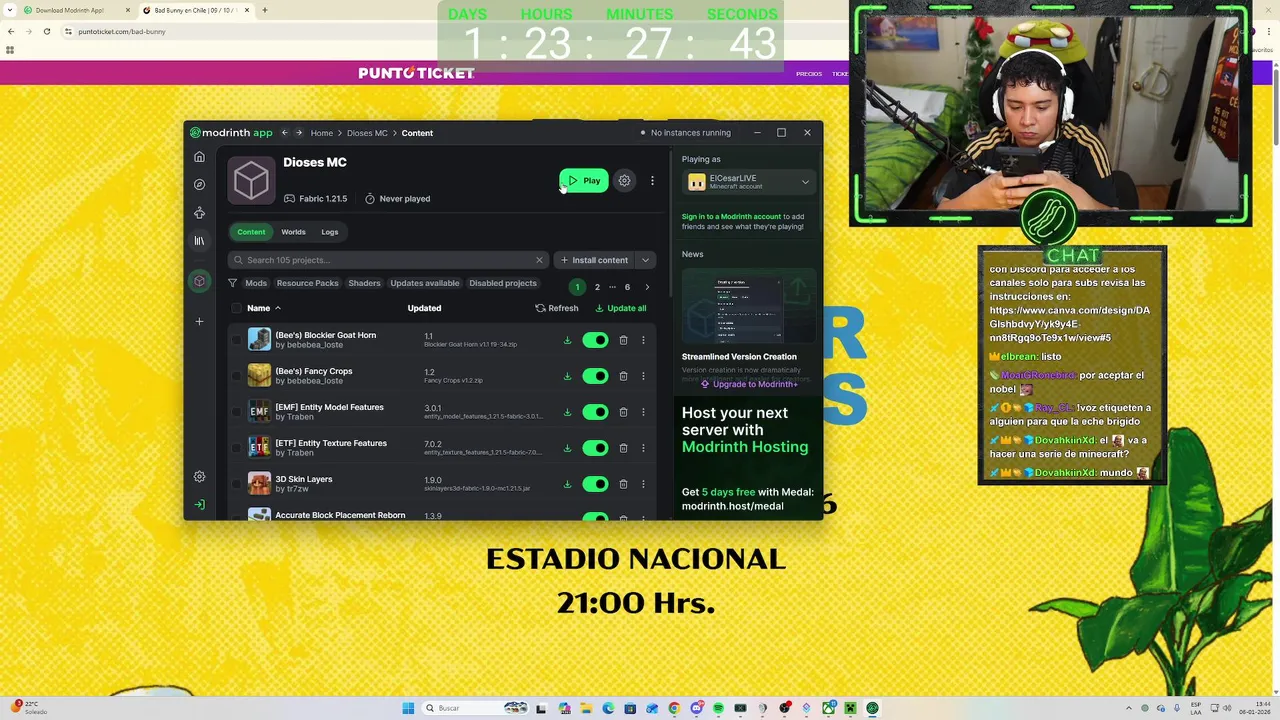This screenshot has width=1280, height=720.
Task: Open the instance more-options menu beside gear
Action: click(x=652, y=181)
